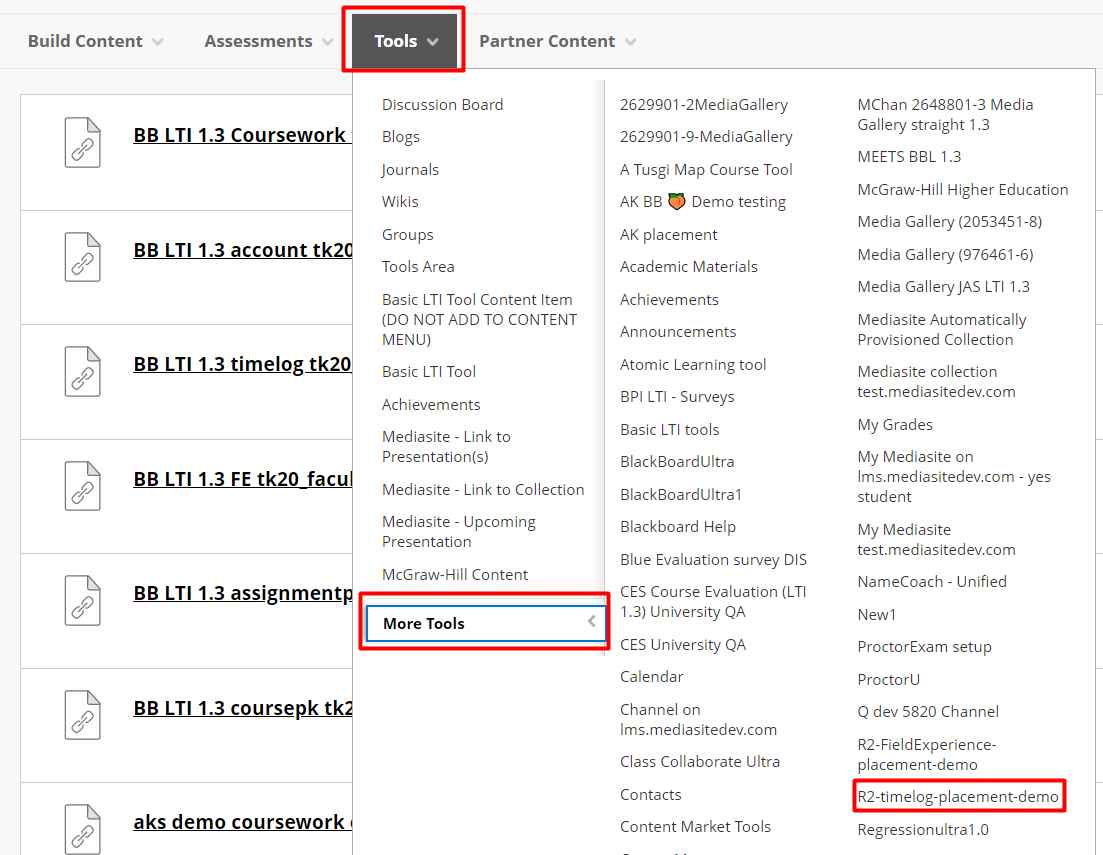
Task: Select Academic Materials tool
Action: click(689, 267)
